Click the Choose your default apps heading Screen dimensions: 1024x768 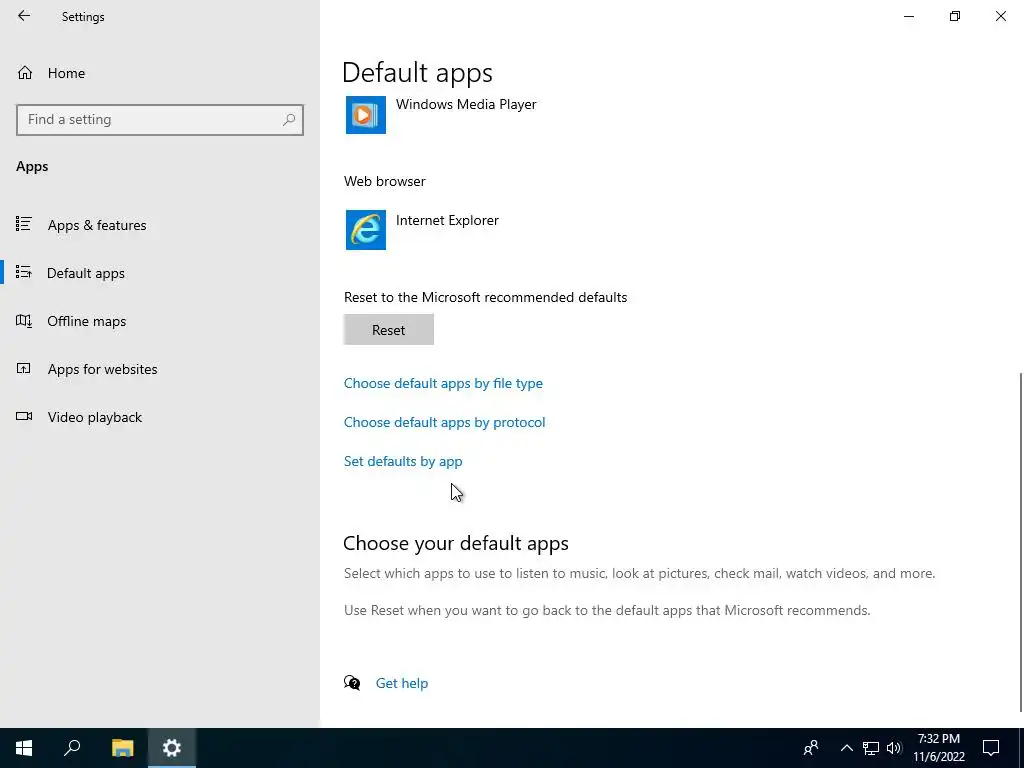(456, 543)
